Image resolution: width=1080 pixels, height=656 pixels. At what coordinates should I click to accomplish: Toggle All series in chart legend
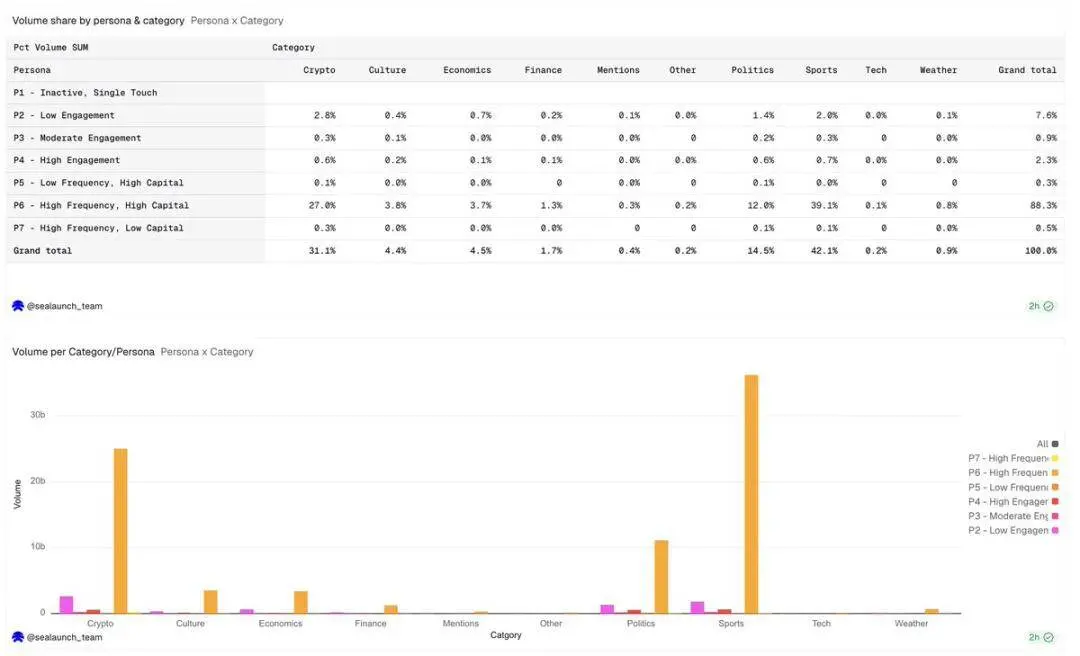click(1047, 444)
